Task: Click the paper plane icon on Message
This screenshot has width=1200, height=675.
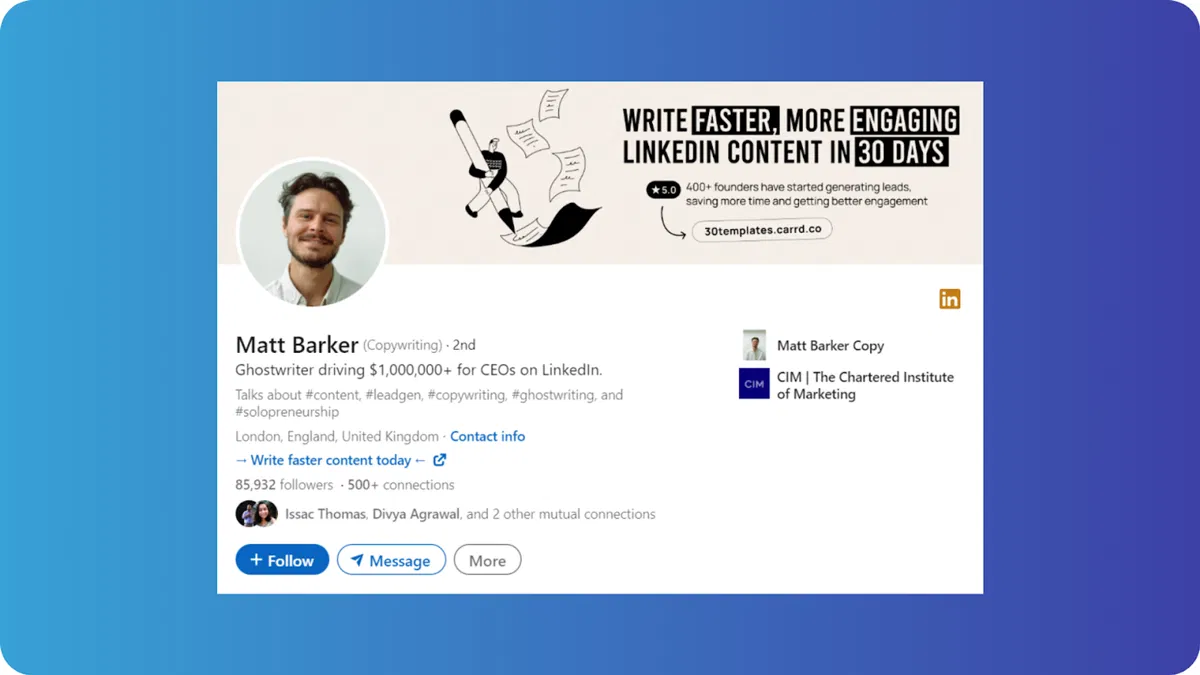Action: 357,560
